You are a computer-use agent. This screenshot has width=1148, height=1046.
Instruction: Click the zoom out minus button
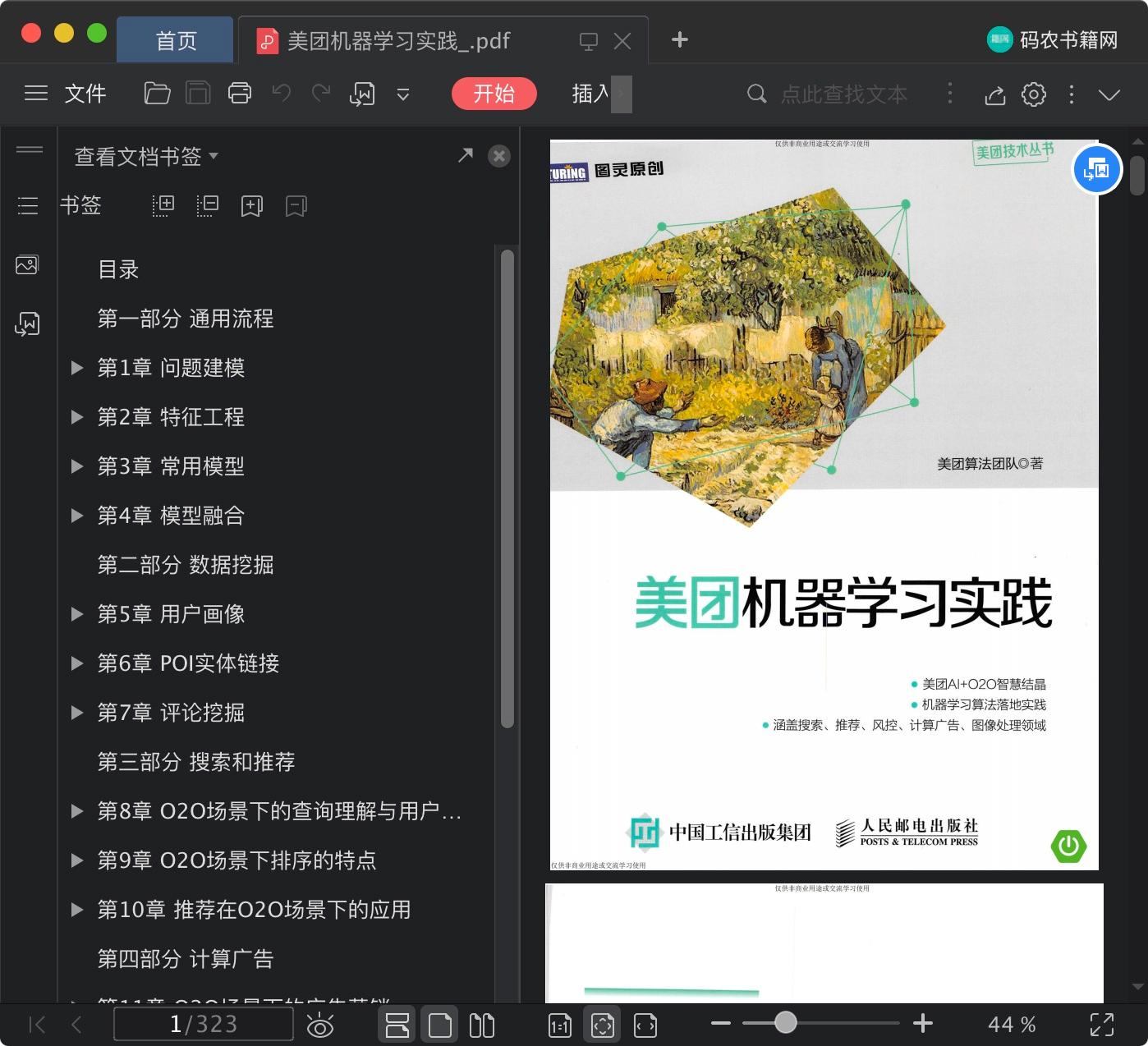click(x=721, y=1023)
